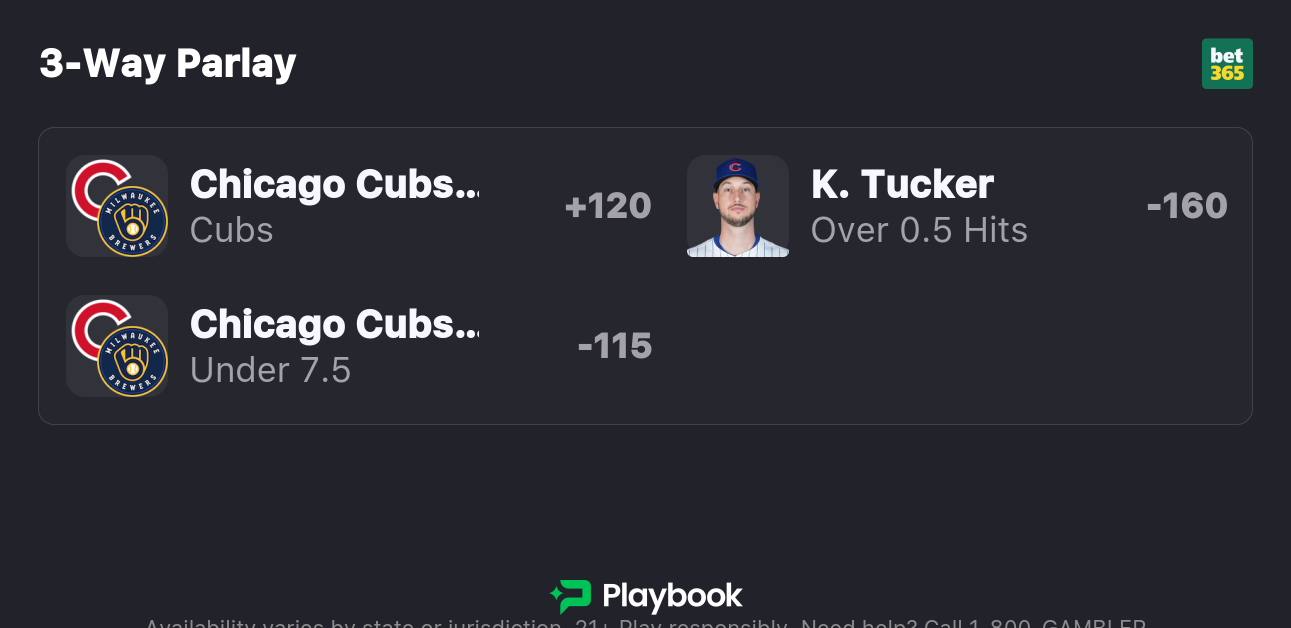Screen dimensions: 1291x628
Task: Click the Brewers logo beside the Under 7.5 leg
Action: pyautogui.click(x=132, y=361)
